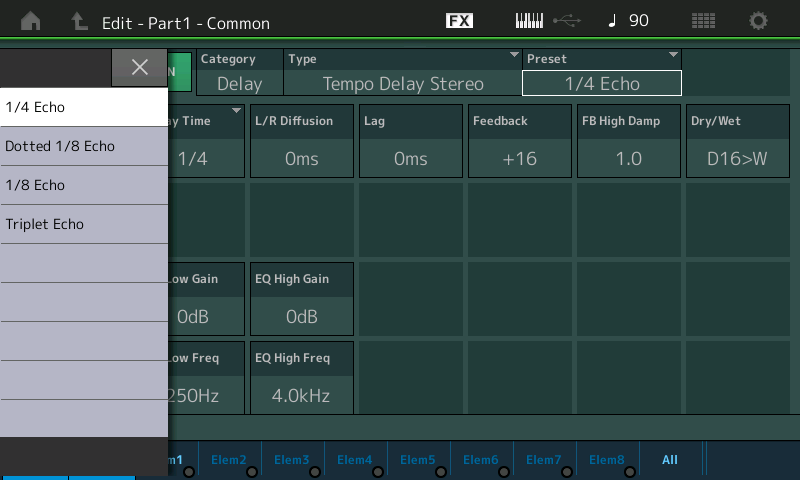Tap the FX indicator icon
This screenshot has width=800, height=480.
tap(459, 21)
